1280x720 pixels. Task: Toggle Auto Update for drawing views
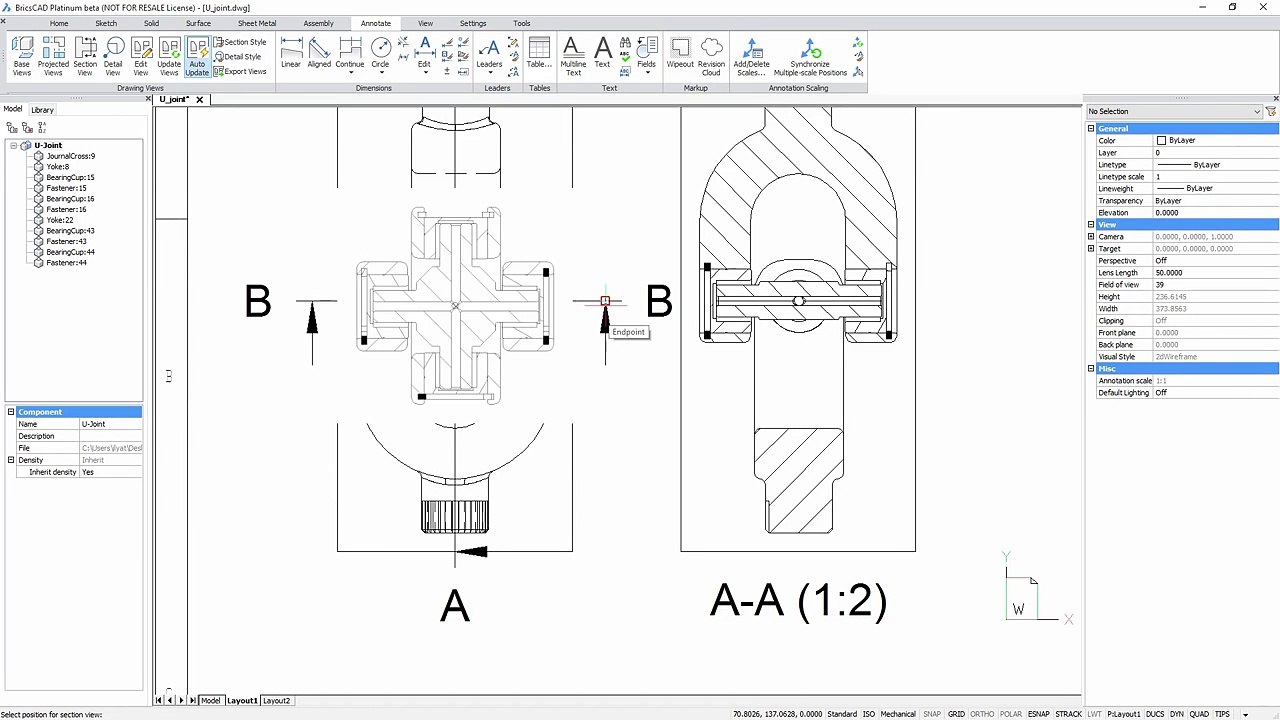pos(197,57)
